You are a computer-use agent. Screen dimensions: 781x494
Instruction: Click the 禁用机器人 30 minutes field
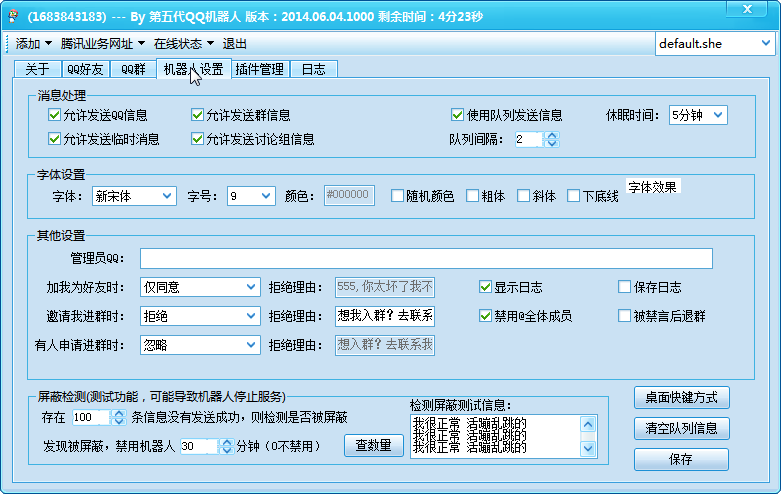tap(199, 446)
